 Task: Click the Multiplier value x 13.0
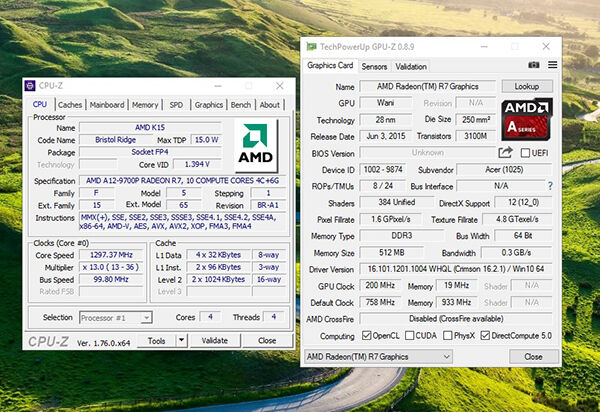(111, 267)
